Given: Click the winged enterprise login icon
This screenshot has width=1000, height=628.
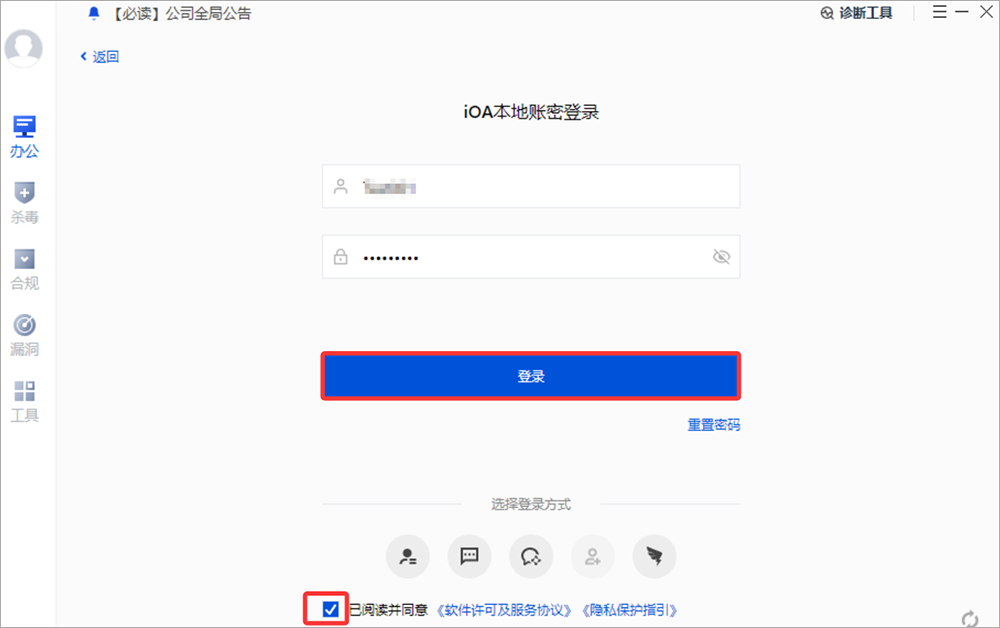Looking at the screenshot, I should click(654, 557).
